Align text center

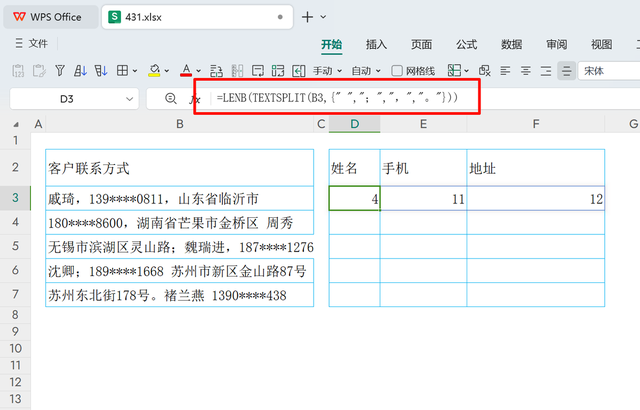(x=526, y=71)
